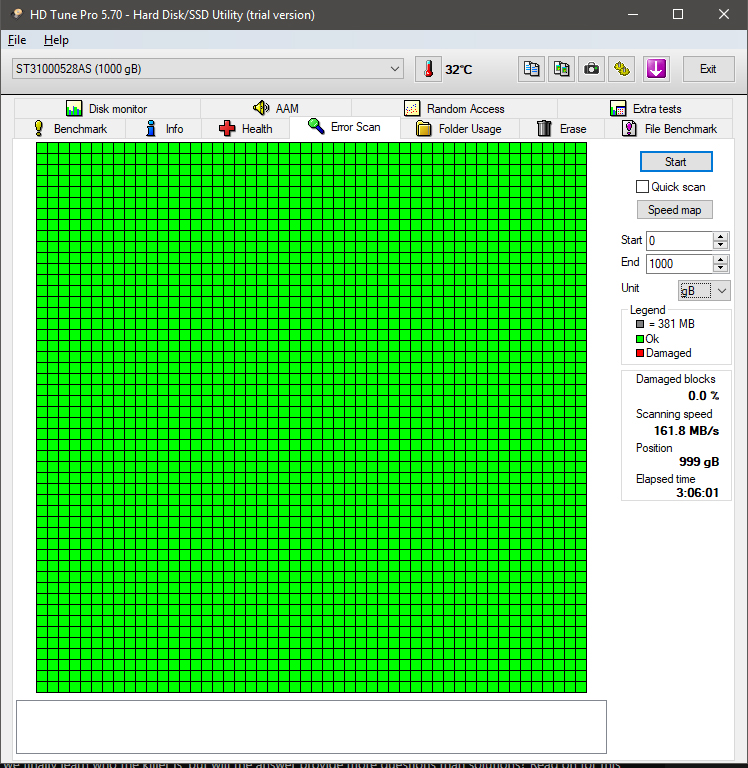
Task: Click the Exit button
Action: point(708,69)
